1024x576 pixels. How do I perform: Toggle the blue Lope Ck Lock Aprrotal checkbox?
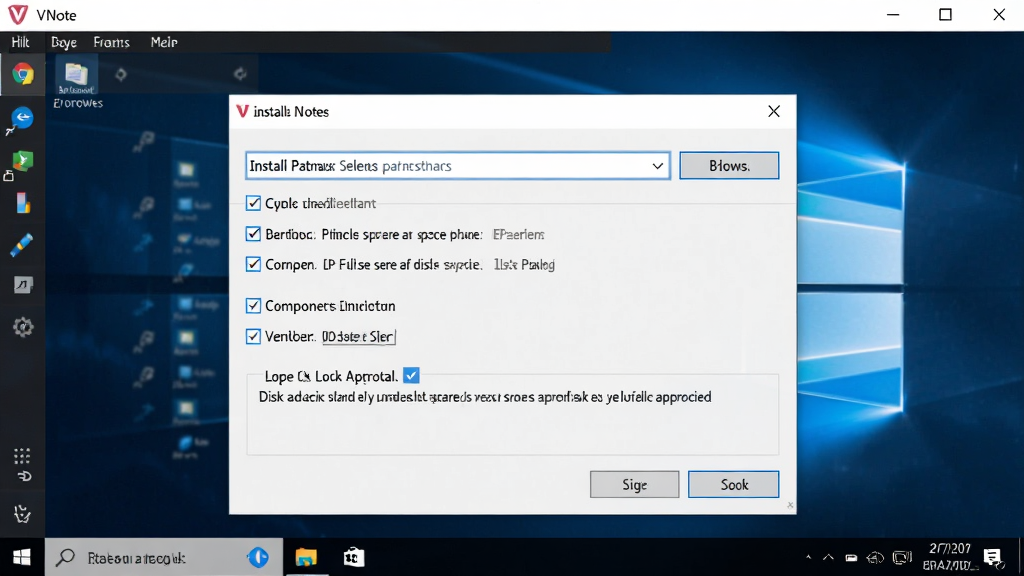pyautogui.click(x=411, y=376)
